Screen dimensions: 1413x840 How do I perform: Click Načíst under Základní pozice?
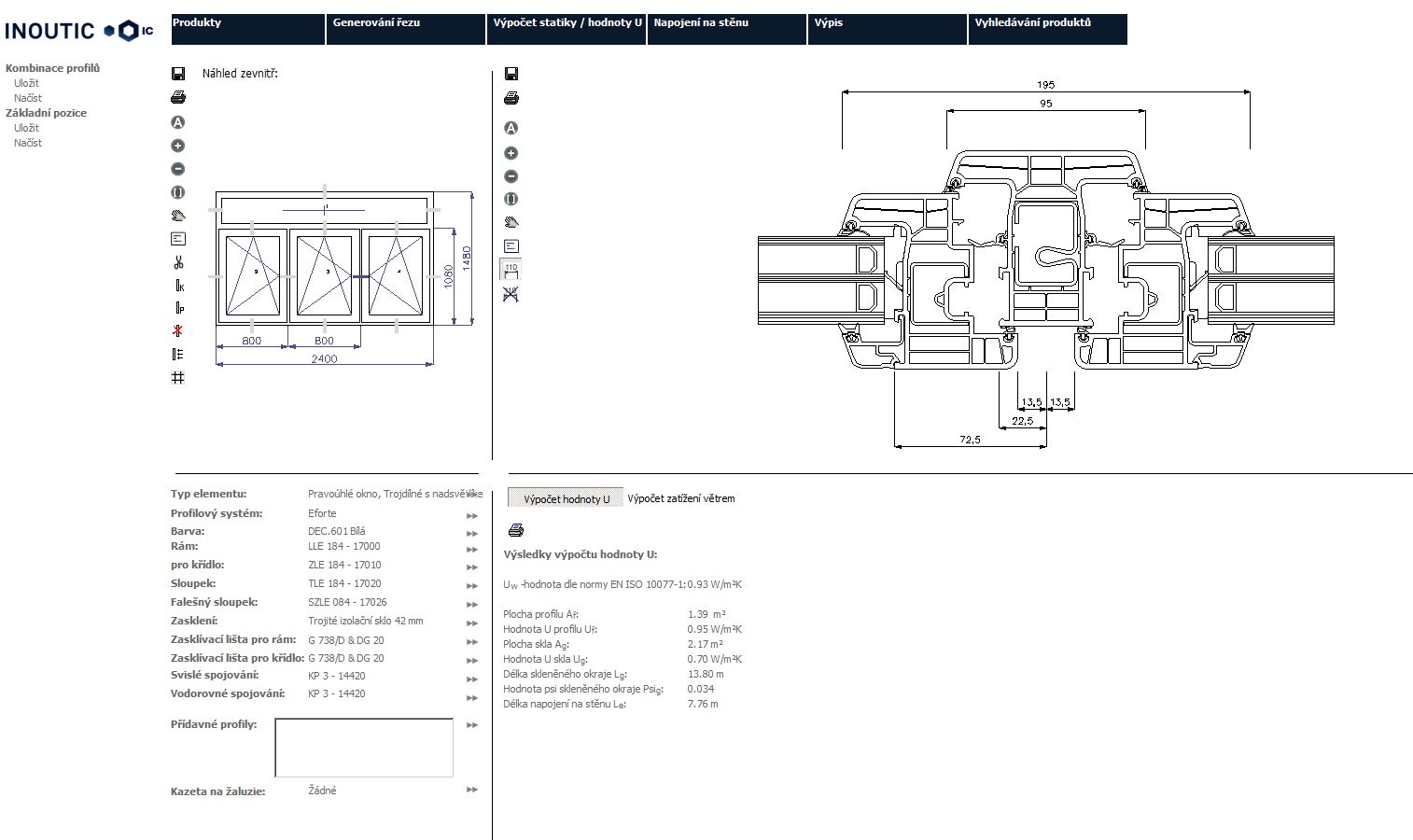(27, 143)
